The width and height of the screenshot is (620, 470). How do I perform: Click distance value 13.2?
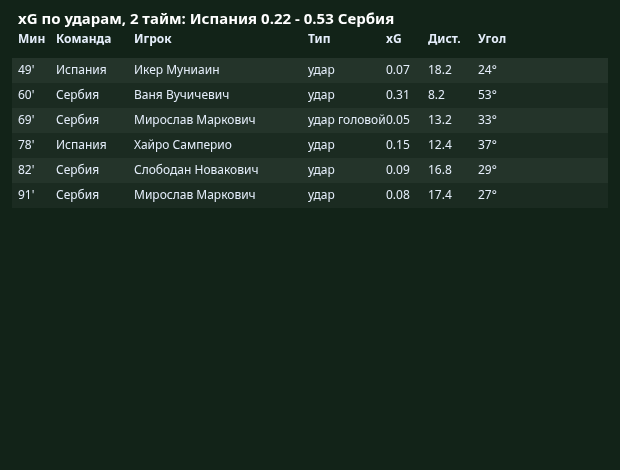440,120
